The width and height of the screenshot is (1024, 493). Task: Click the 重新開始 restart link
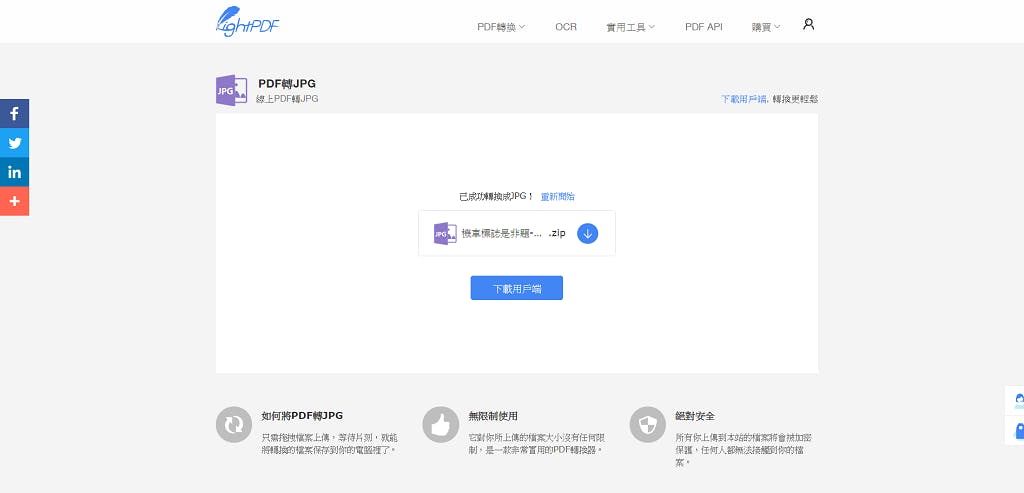pyautogui.click(x=557, y=197)
